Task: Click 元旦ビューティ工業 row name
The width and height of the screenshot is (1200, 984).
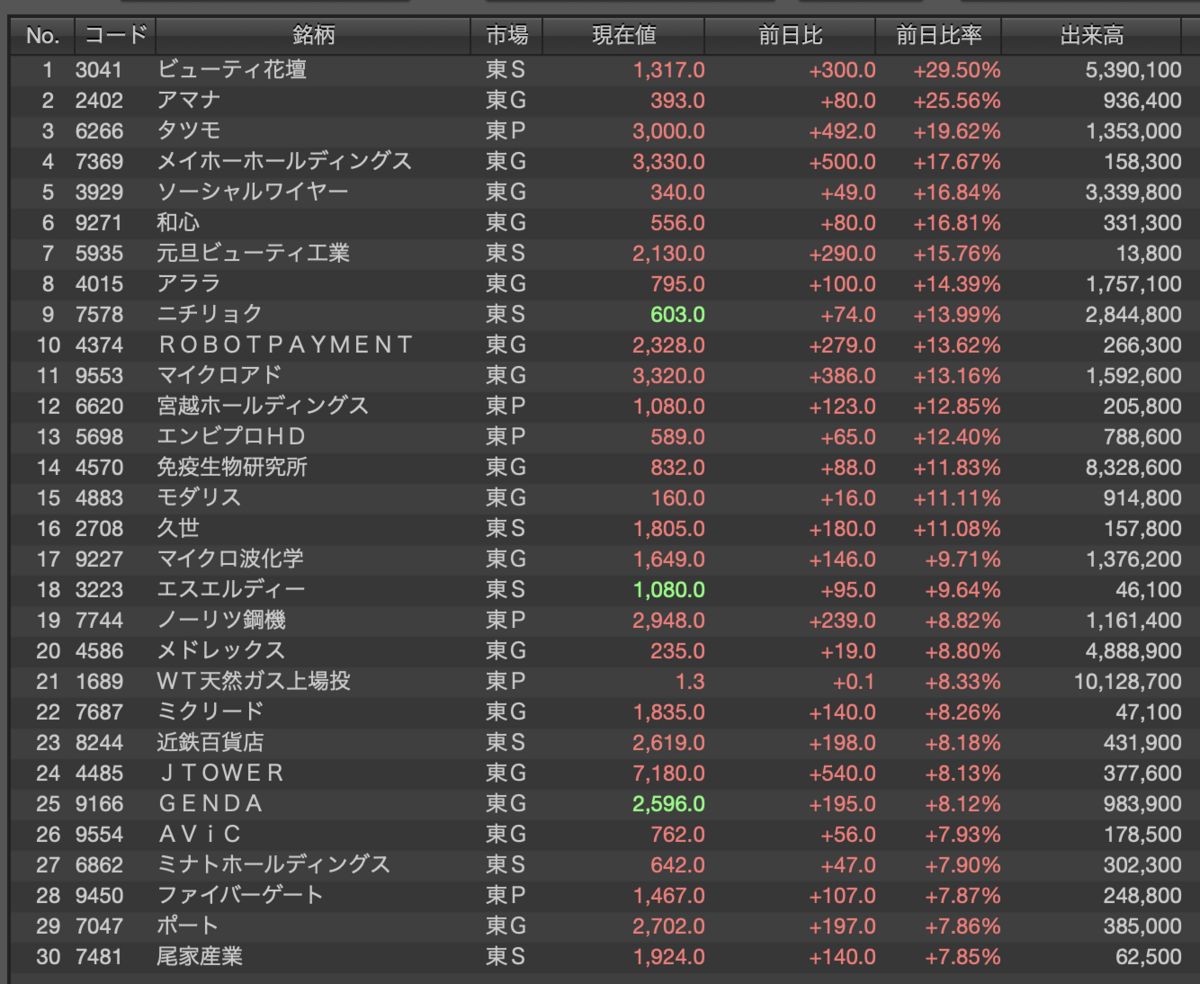Action: point(253,253)
